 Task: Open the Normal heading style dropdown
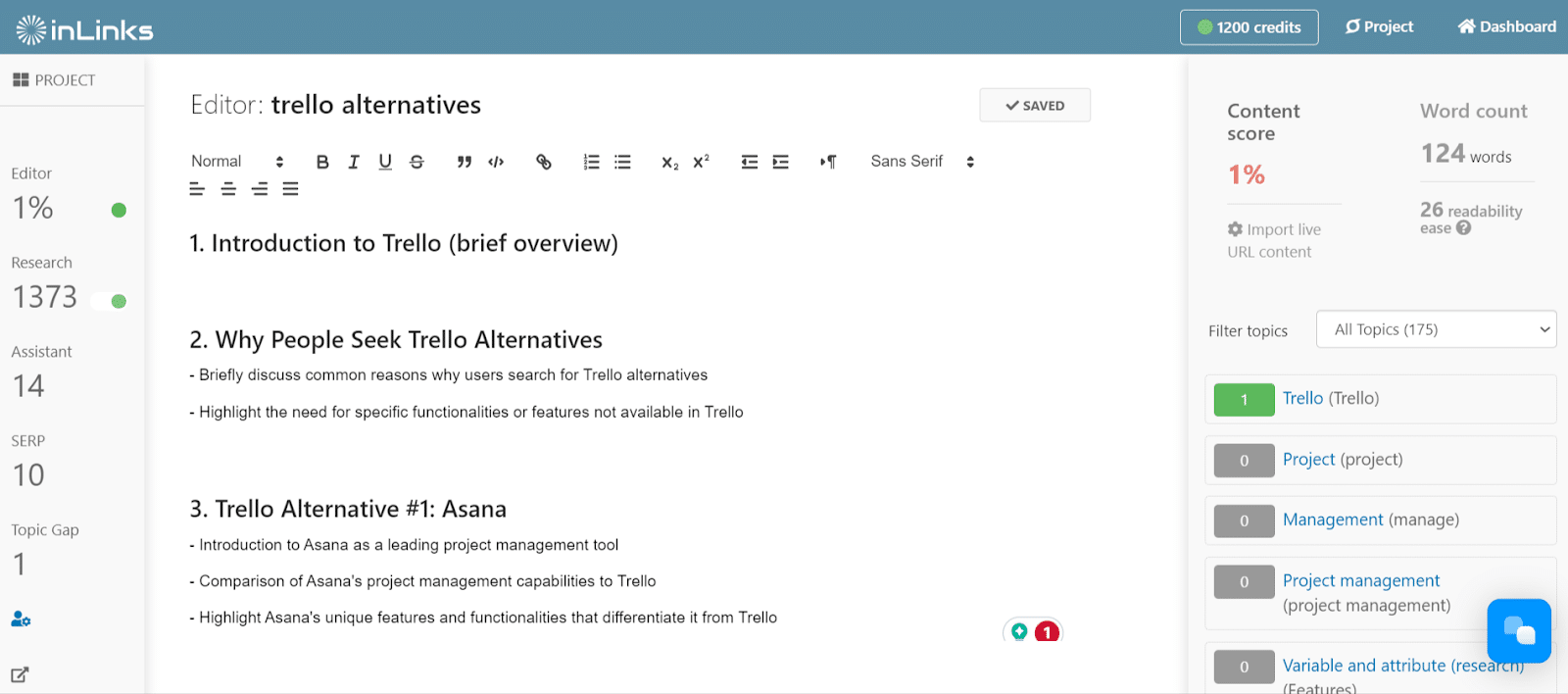(237, 162)
